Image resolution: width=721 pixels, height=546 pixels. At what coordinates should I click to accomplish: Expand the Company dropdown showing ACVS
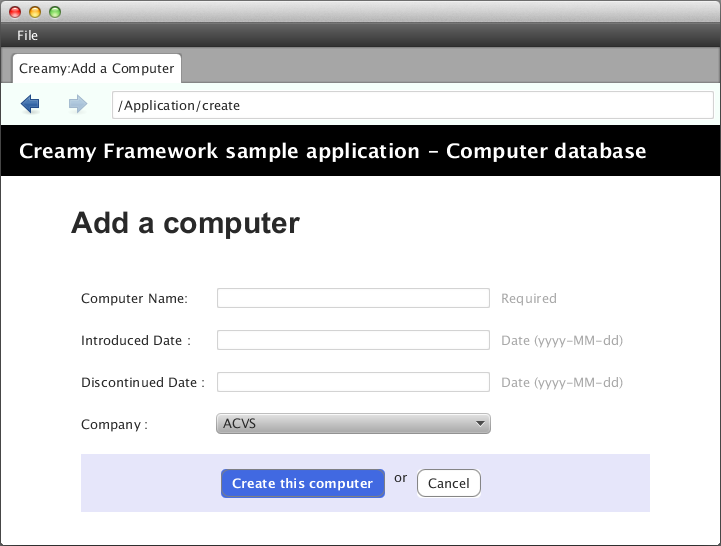tap(353, 424)
